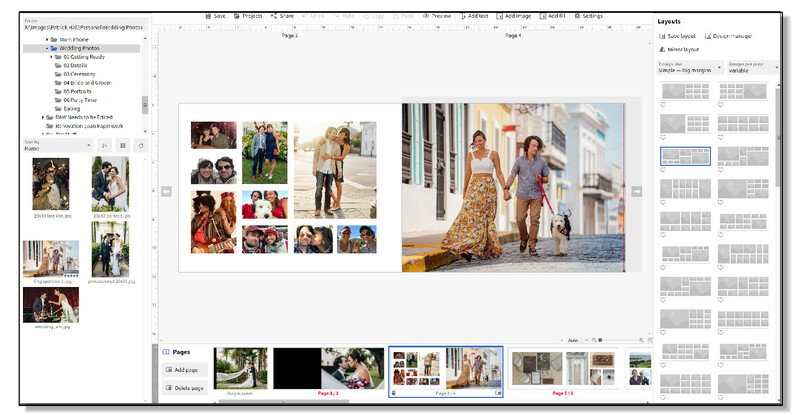800x415 pixels.
Task: Click Save layout in the Layouts panel
Action: (678, 36)
